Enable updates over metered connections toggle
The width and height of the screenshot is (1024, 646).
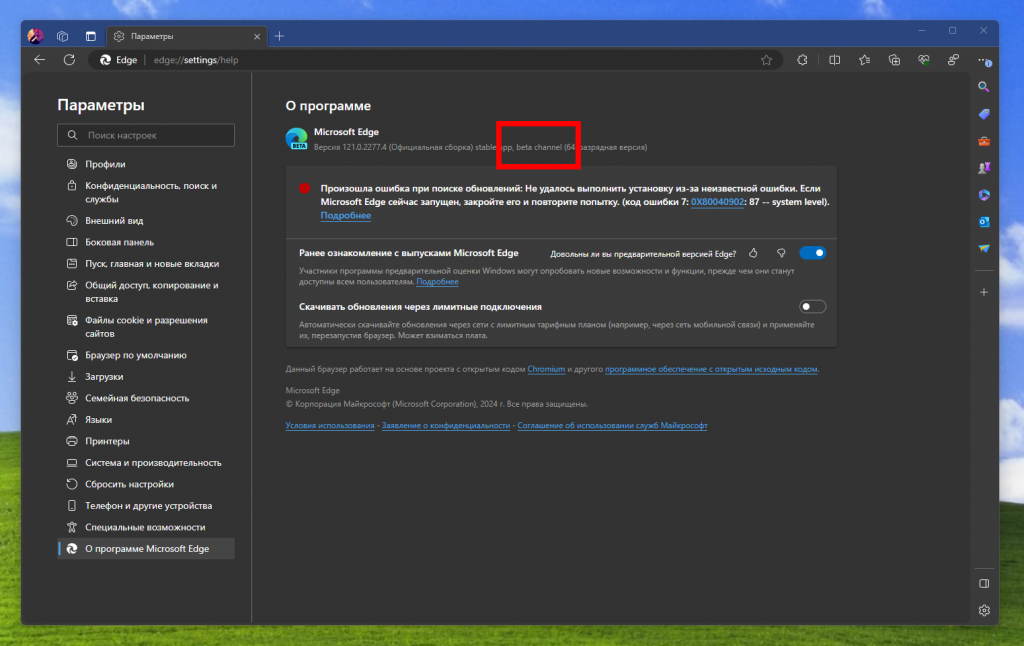tap(812, 307)
